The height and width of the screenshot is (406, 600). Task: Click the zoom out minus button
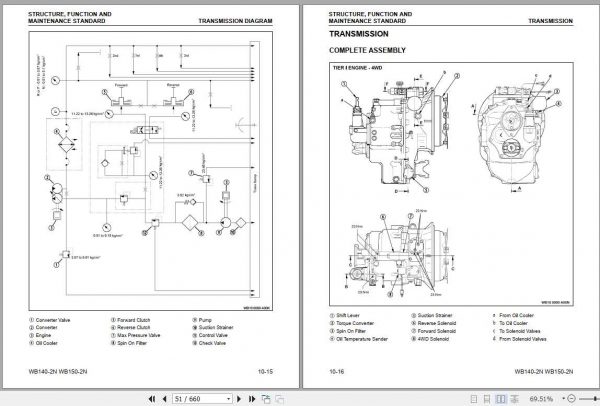coord(571,399)
